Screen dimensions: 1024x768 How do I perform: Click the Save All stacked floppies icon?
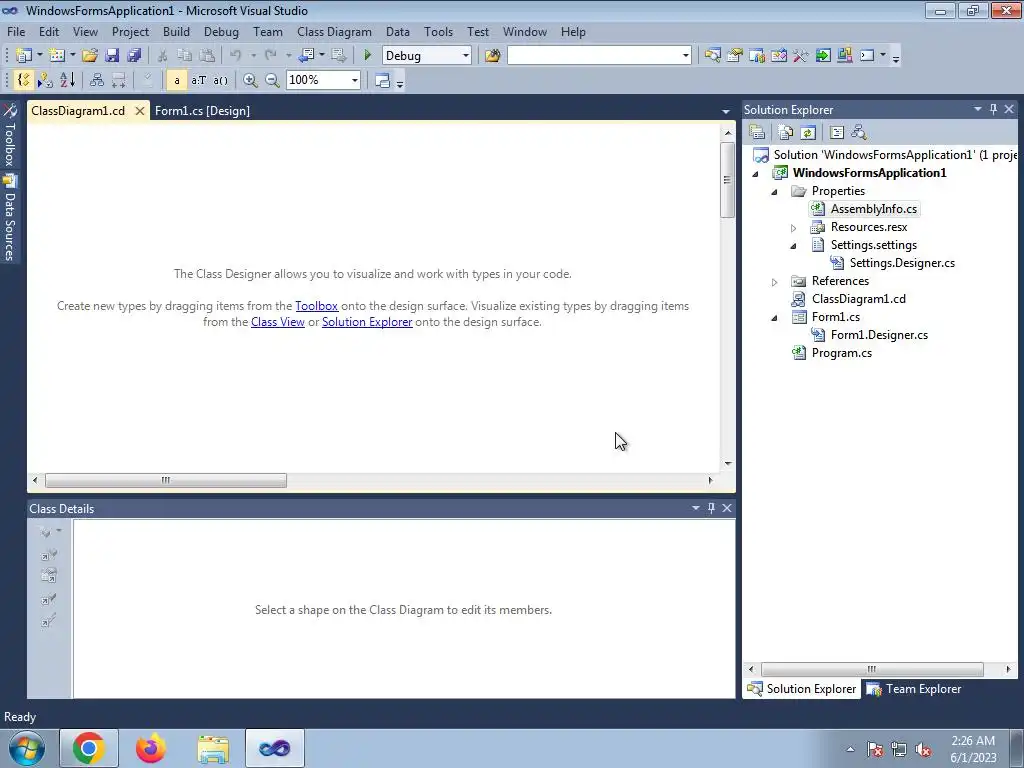(x=135, y=56)
